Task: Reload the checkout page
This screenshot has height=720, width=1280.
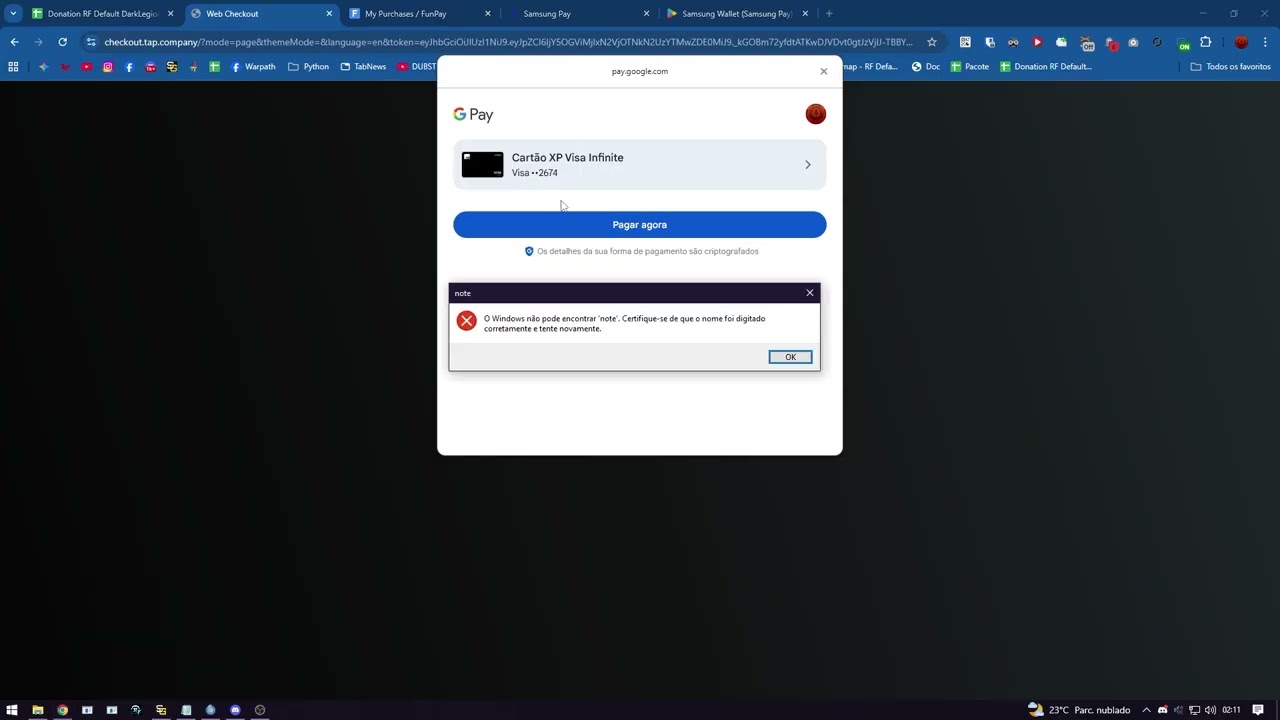Action: click(62, 42)
